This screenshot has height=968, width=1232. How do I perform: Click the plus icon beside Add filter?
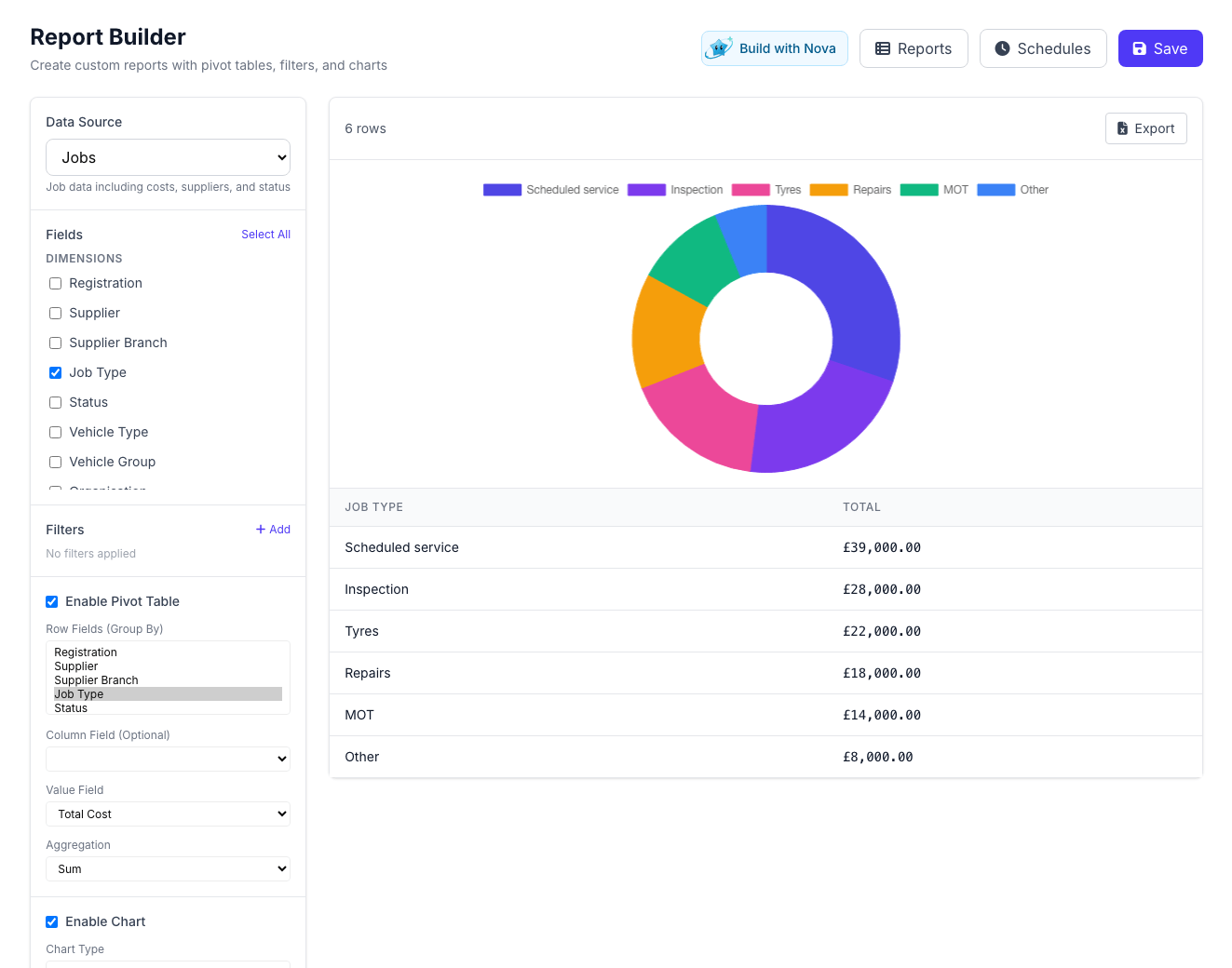261,530
